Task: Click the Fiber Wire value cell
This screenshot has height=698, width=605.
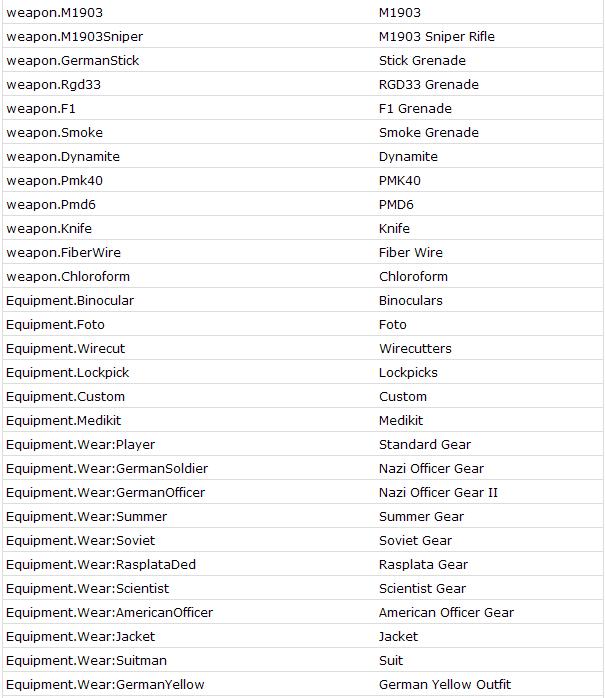Action: click(x=410, y=253)
